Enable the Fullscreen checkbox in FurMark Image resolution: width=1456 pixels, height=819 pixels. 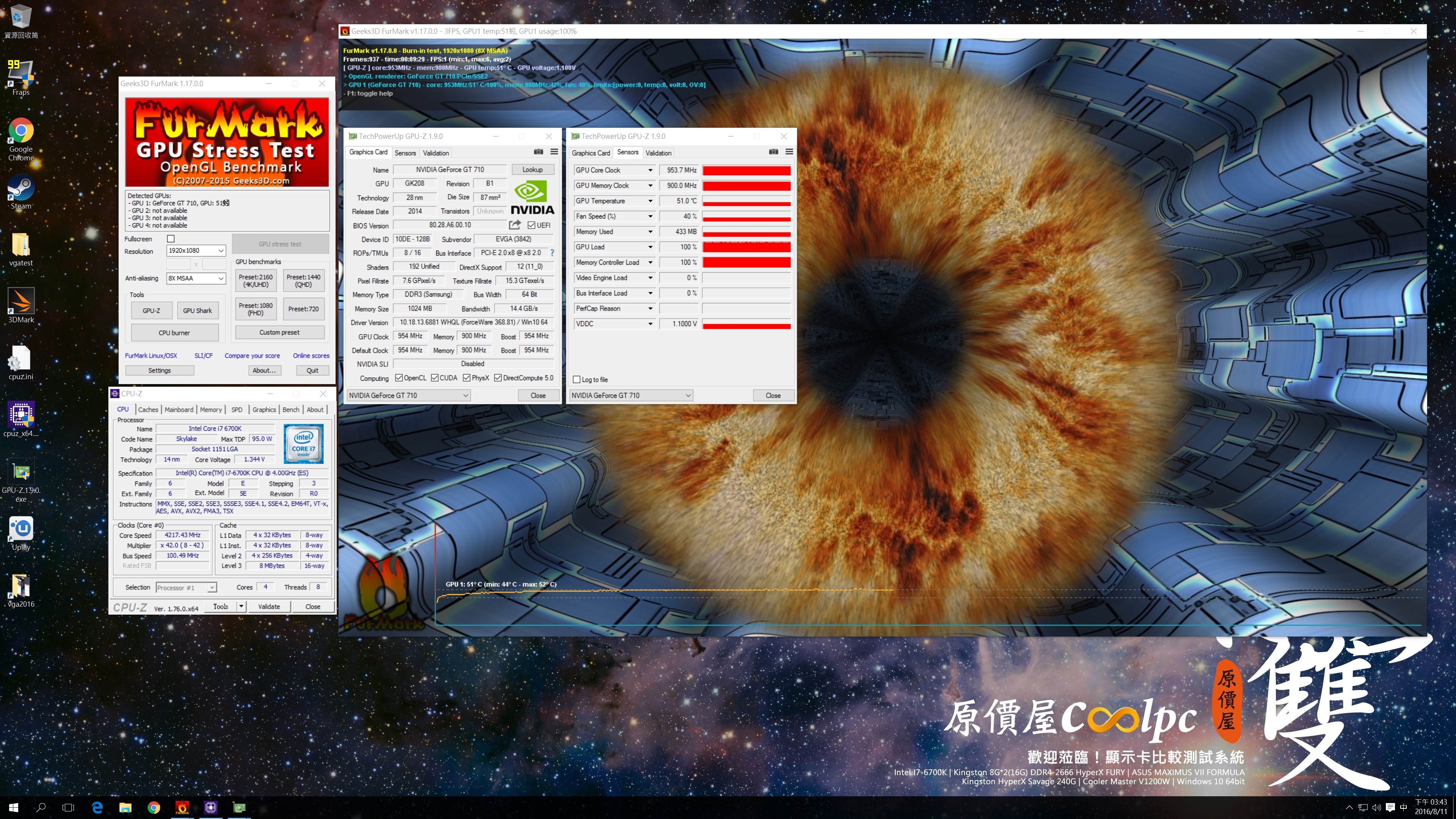pos(171,238)
